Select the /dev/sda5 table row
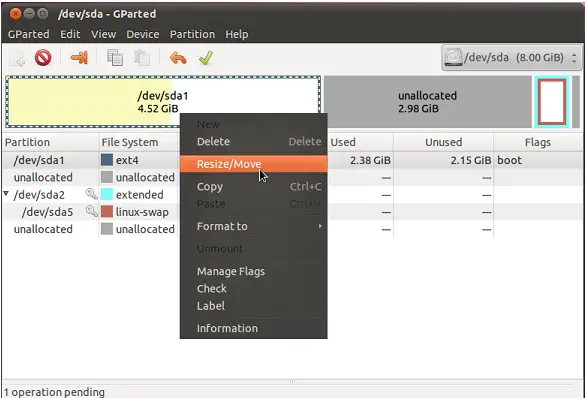 (x=292, y=212)
